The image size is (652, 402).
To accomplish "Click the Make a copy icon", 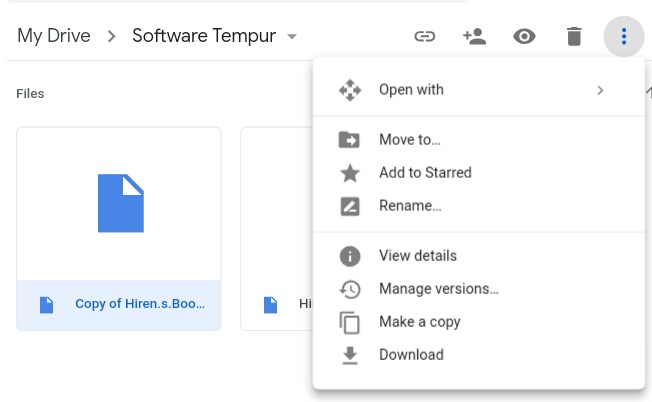I will pyautogui.click(x=350, y=323).
